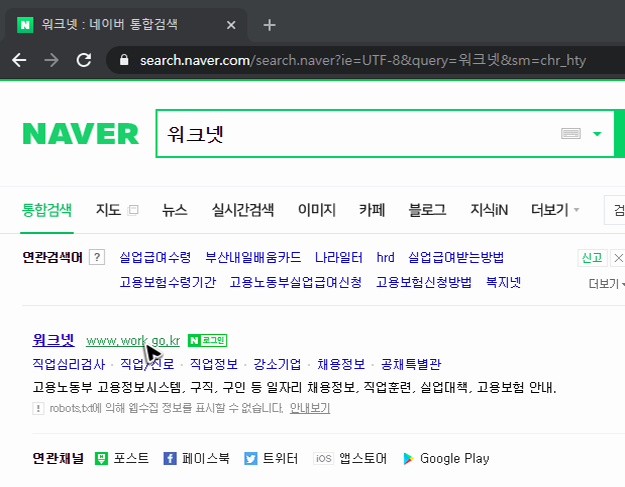Screen dimensions: 625x487
Task: Switch to the 블로그 tab
Action: point(427,210)
